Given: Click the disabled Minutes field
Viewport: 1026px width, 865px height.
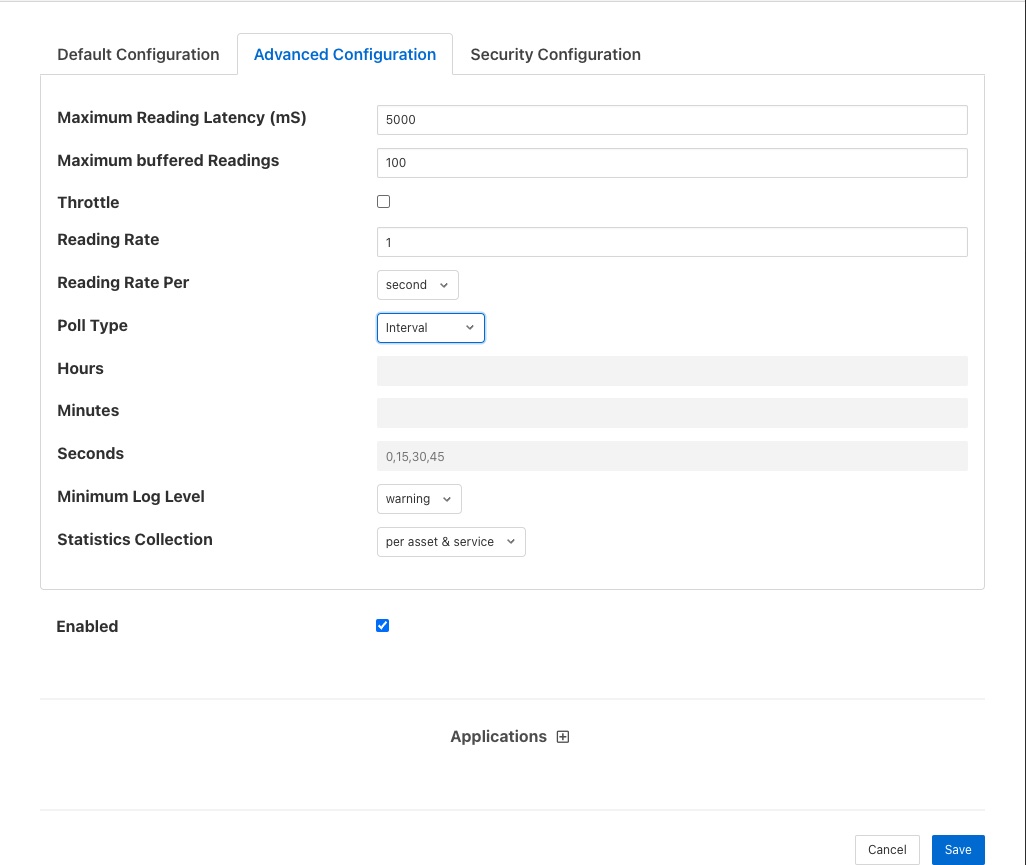Looking at the screenshot, I should pyautogui.click(x=672, y=413).
